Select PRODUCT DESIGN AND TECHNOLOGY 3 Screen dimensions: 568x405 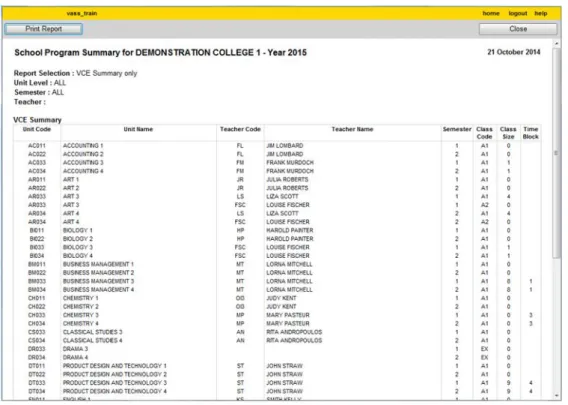click(x=115, y=383)
